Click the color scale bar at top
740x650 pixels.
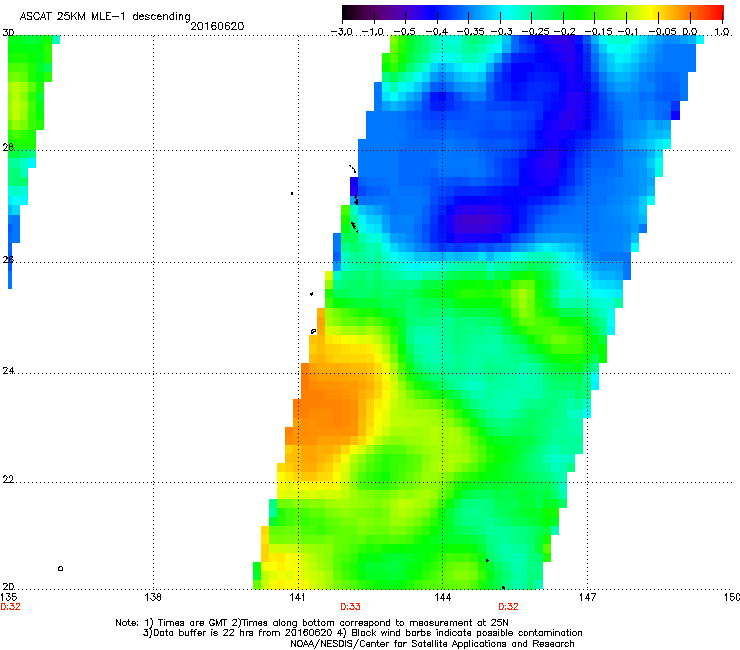tap(532, 12)
